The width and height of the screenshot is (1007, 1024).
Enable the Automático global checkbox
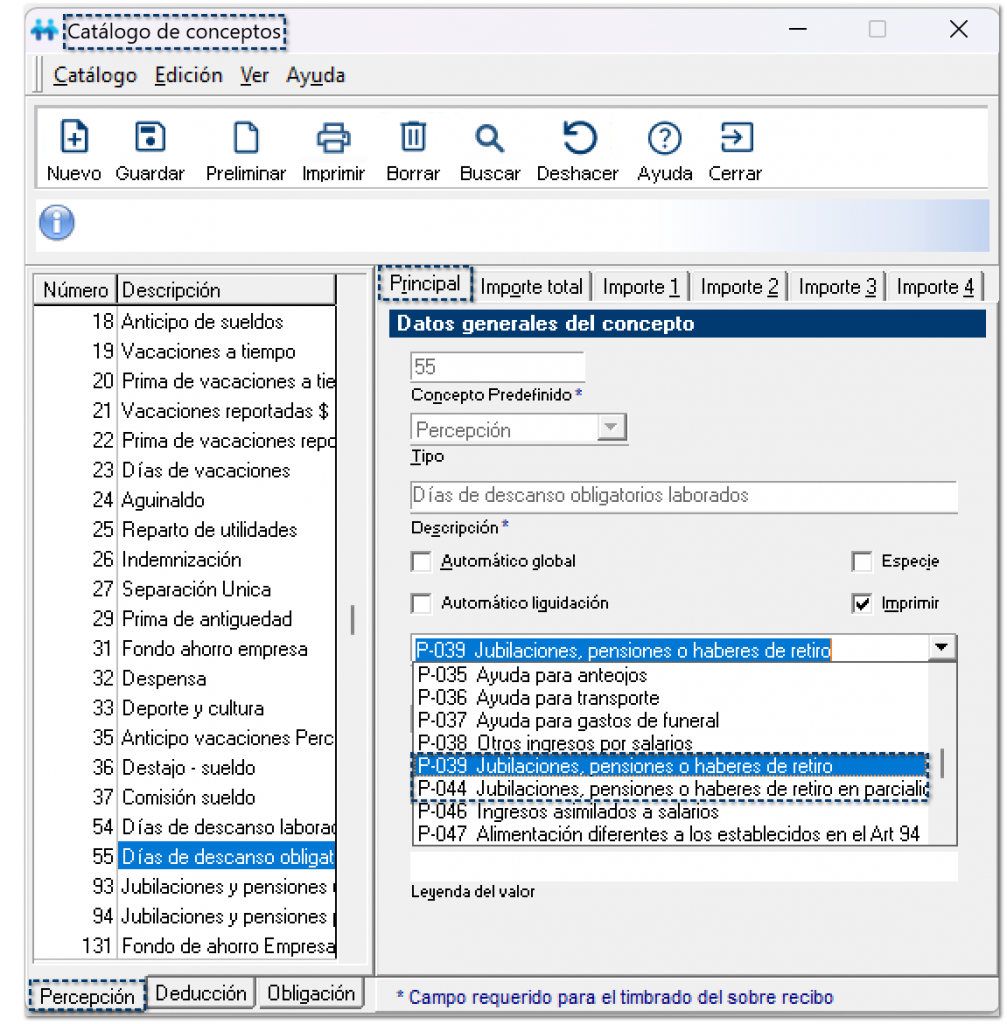pyautogui.click(x=422, y=562)
